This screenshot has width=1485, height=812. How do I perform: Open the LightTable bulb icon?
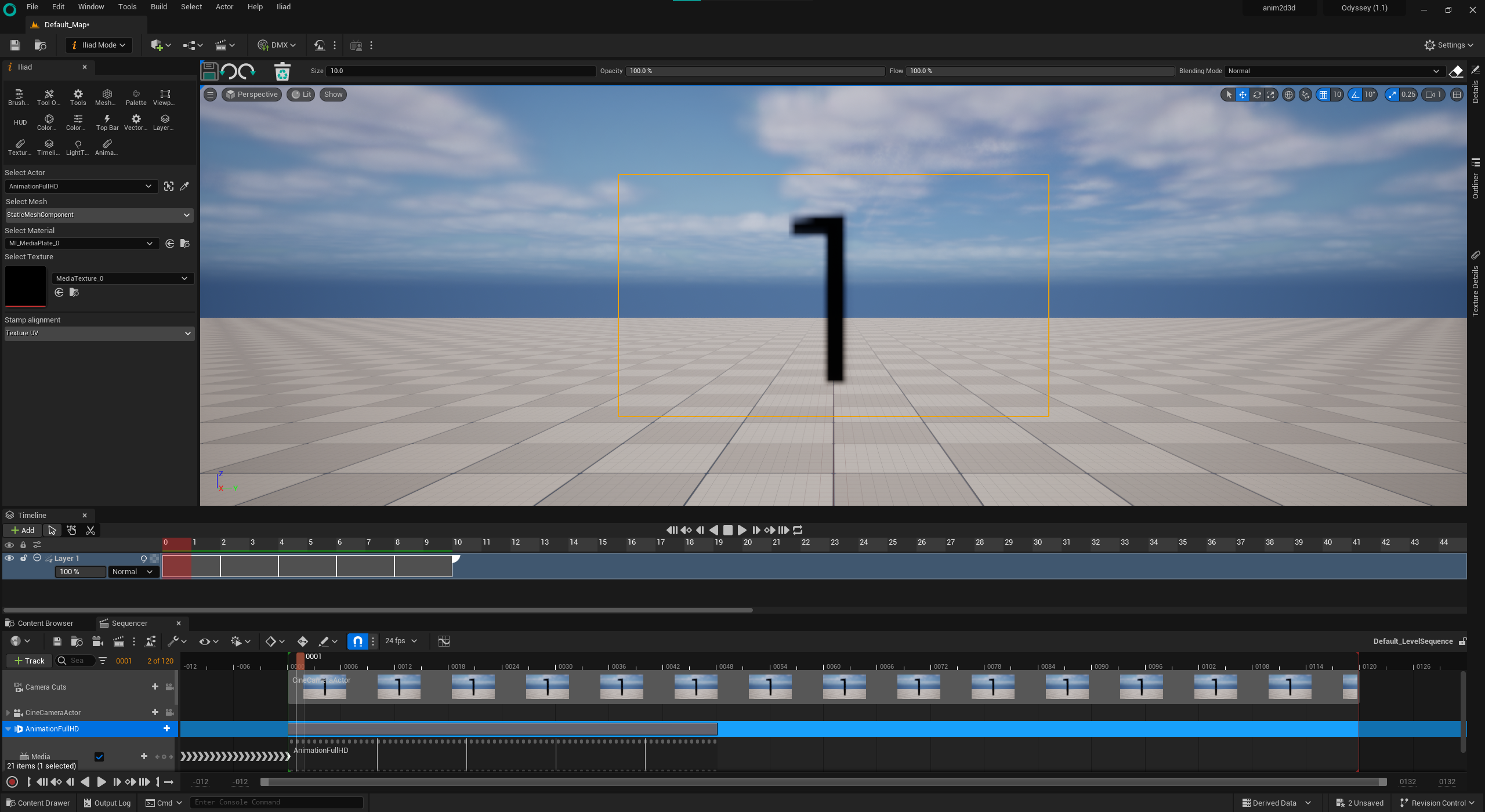click(x=78, y=147)
